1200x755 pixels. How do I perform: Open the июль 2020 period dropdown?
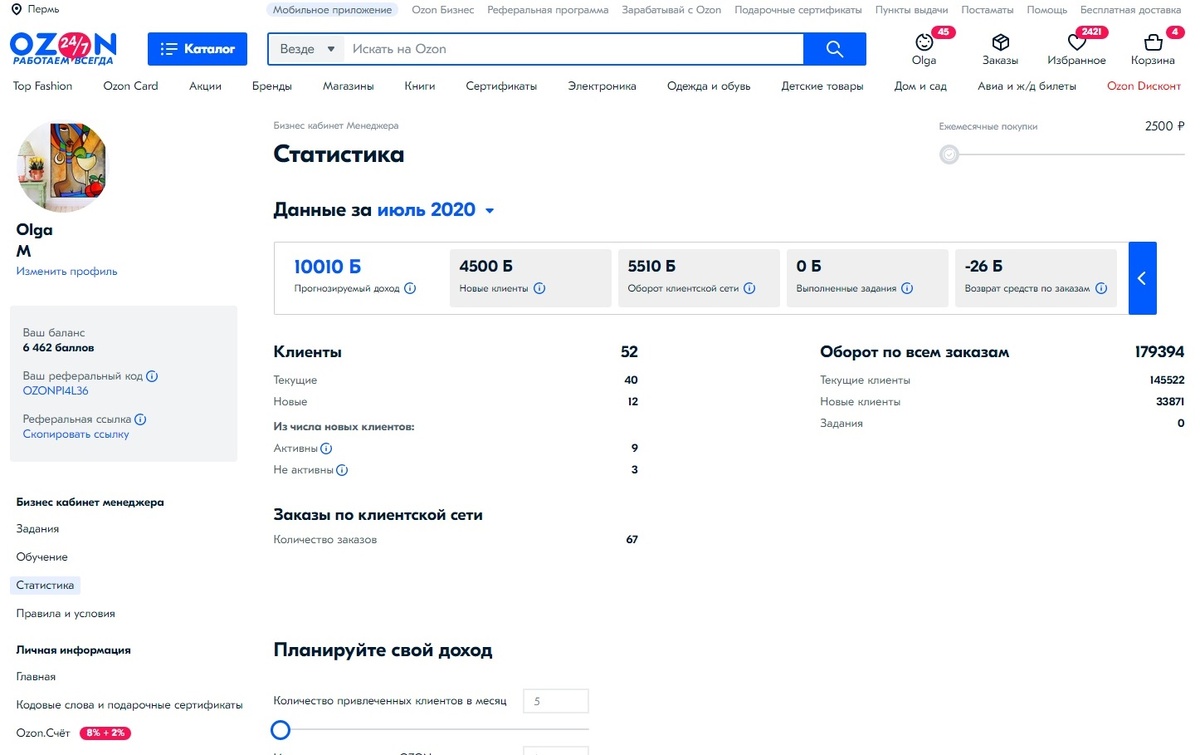click(x=436, y=211)
